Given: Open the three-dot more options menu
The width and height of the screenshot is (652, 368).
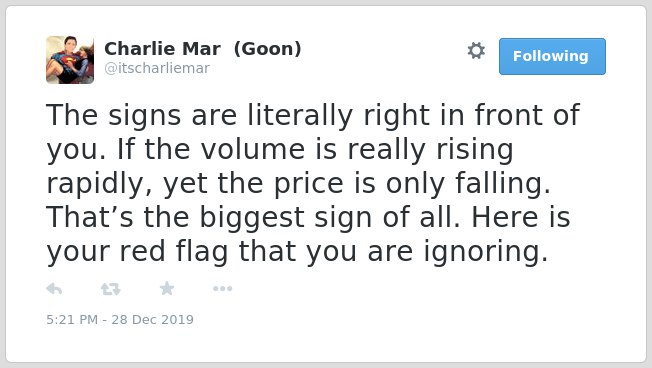Looking at the screenshot, I should coord(222,289).
